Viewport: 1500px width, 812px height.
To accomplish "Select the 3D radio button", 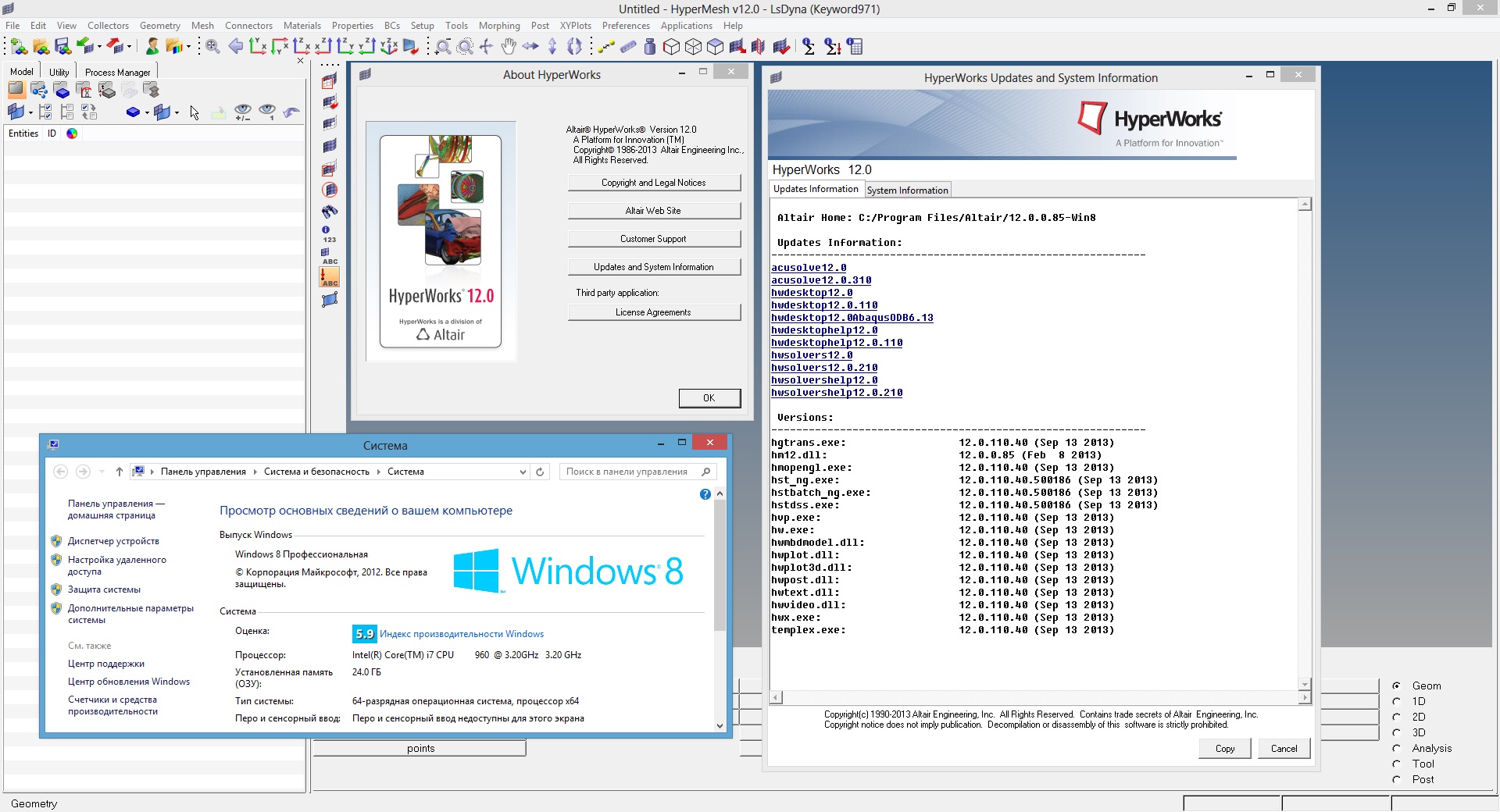I will [x=1396, y=732].
